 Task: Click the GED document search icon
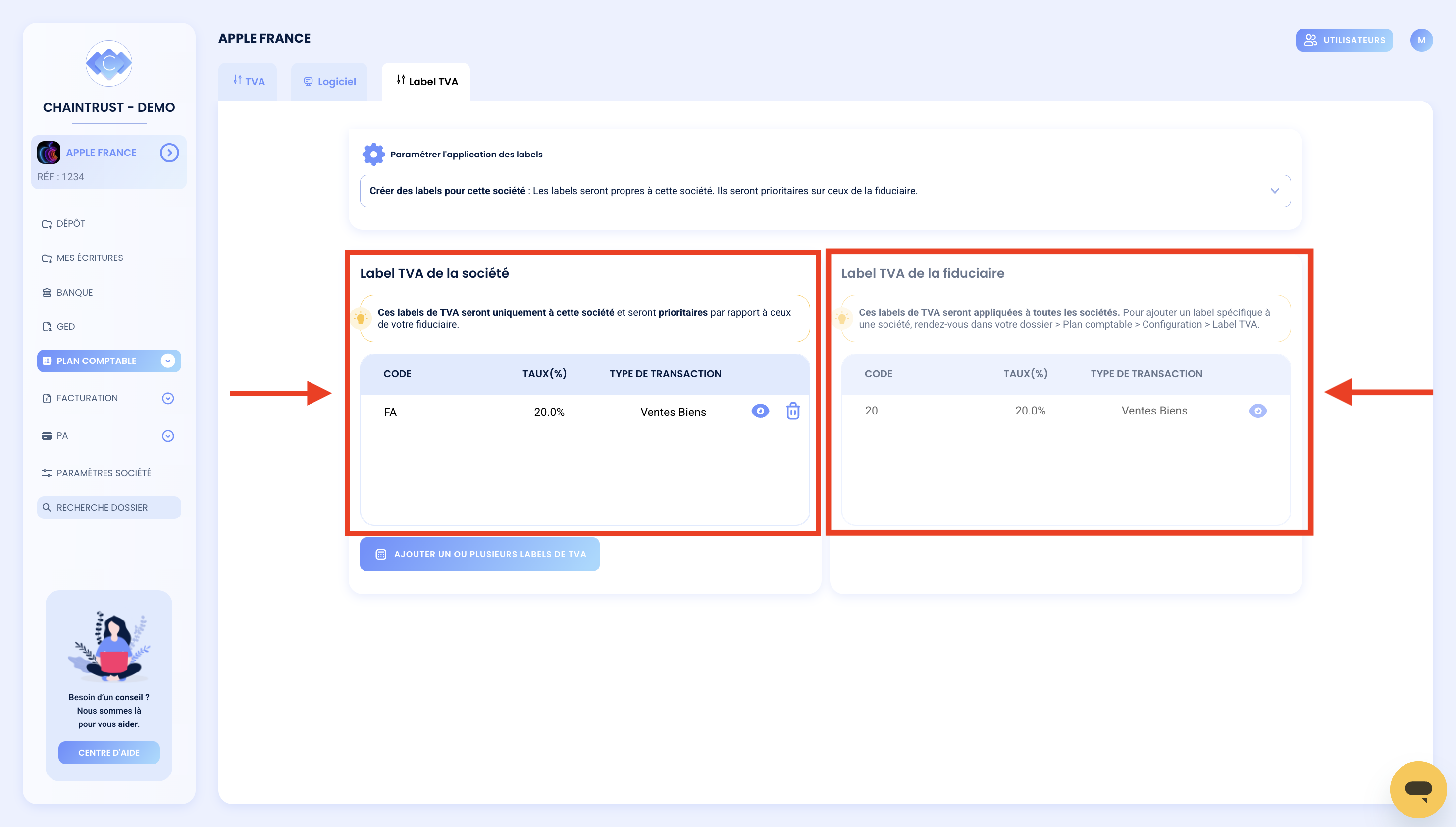(47, 327)
